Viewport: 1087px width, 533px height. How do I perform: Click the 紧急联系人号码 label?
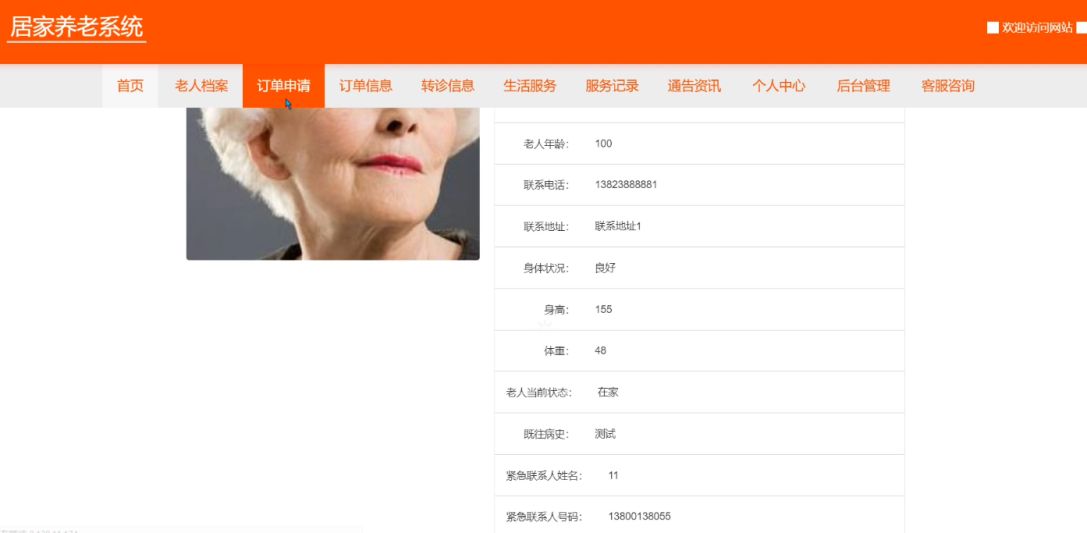pyautogui.click(x=544, y=516)
